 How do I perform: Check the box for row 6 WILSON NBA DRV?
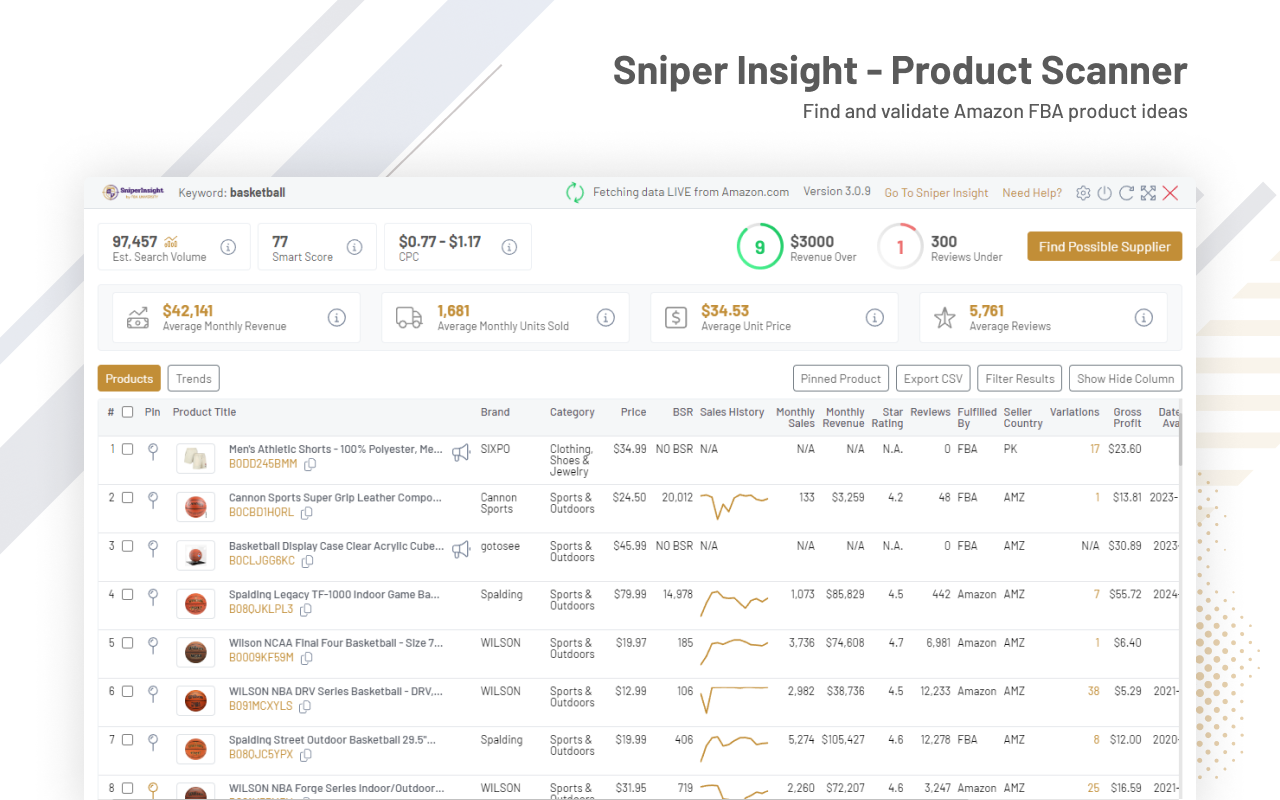tap(127, 691)
